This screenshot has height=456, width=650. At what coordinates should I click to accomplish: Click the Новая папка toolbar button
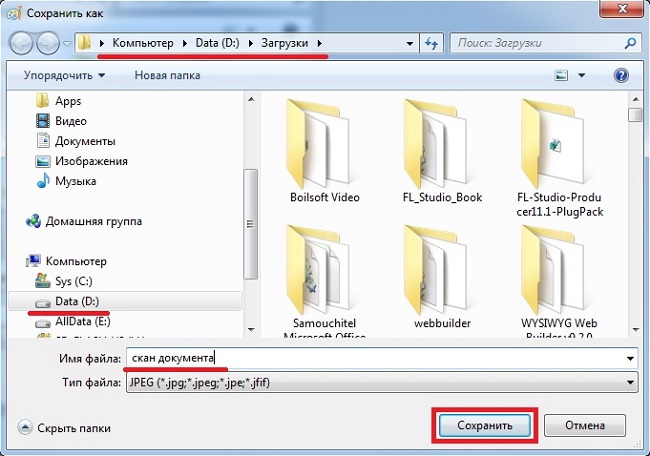pyautogui.click(x=167, y=75)
